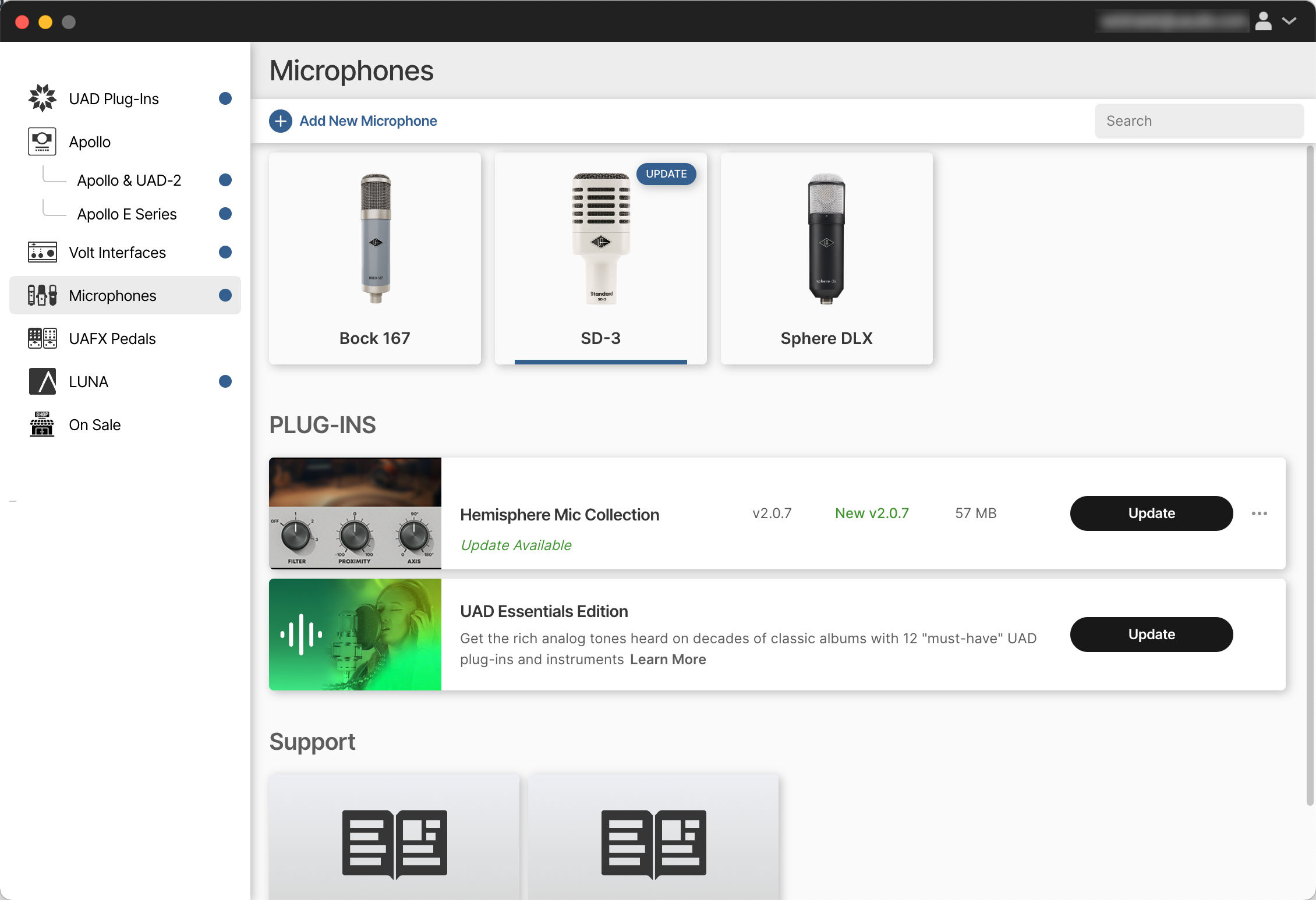Select Apollo E Series in the sidebar

(127, 214)
